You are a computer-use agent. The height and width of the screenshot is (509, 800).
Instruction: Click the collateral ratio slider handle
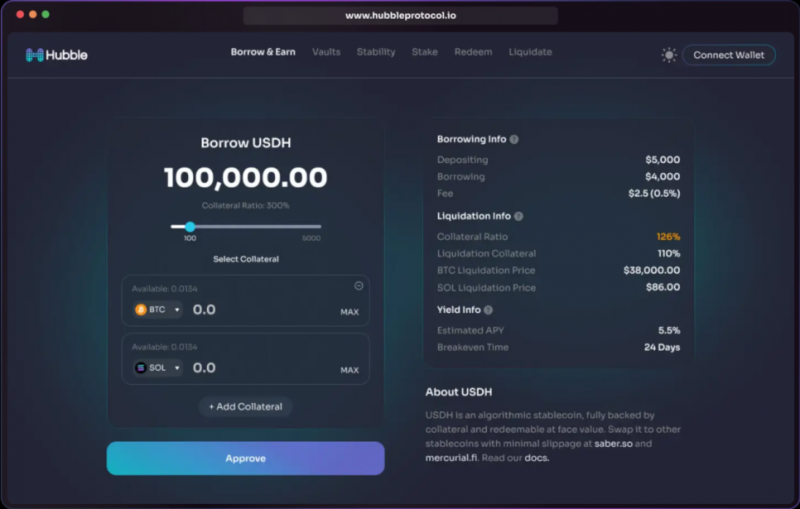click(190, 227)
